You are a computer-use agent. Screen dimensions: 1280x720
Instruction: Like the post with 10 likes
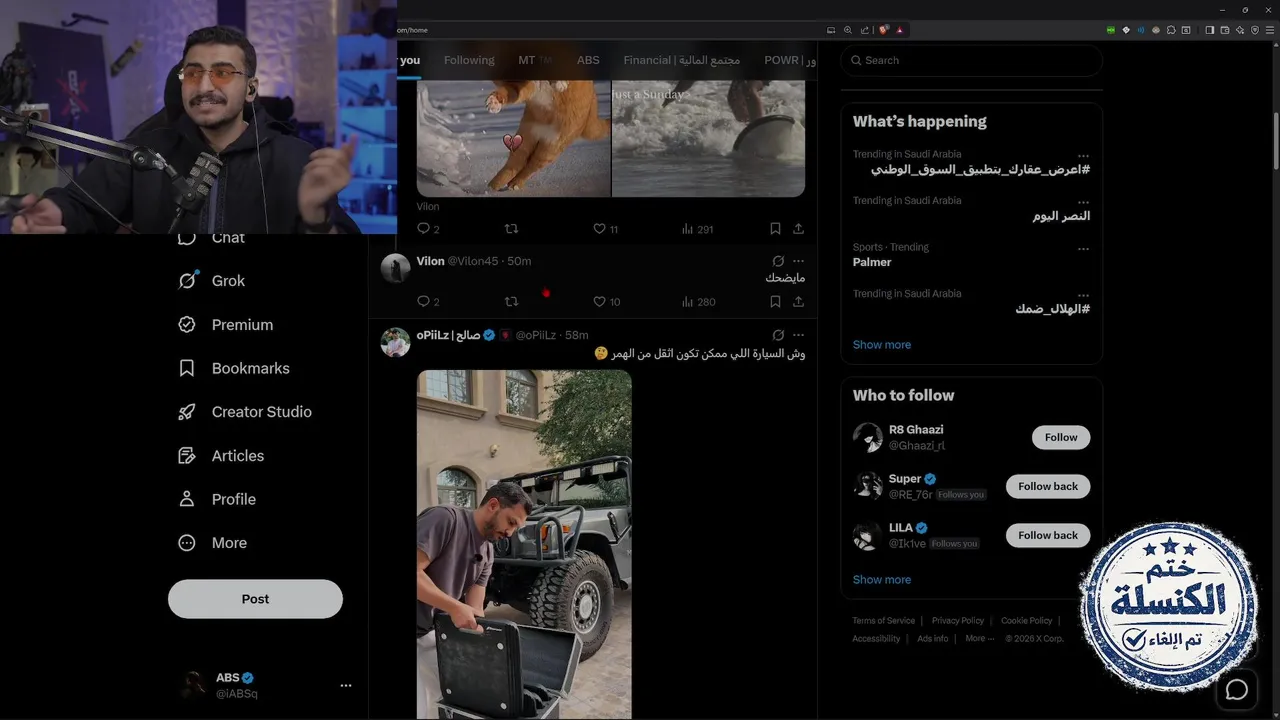(x=607, y=301)
